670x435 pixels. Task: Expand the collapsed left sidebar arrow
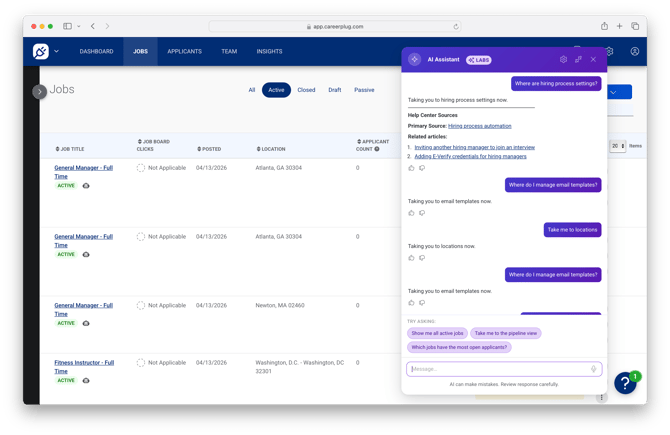39,91
